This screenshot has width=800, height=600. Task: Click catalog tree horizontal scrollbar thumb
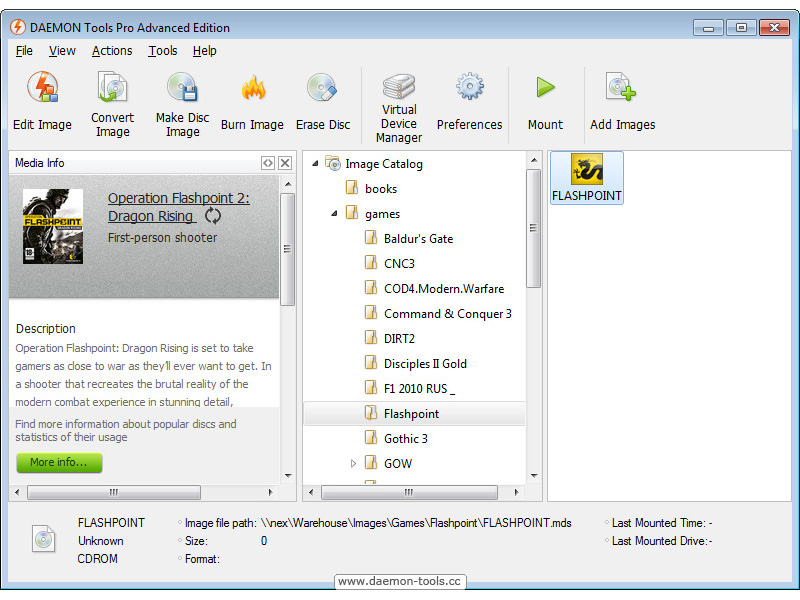click(409, 492)
